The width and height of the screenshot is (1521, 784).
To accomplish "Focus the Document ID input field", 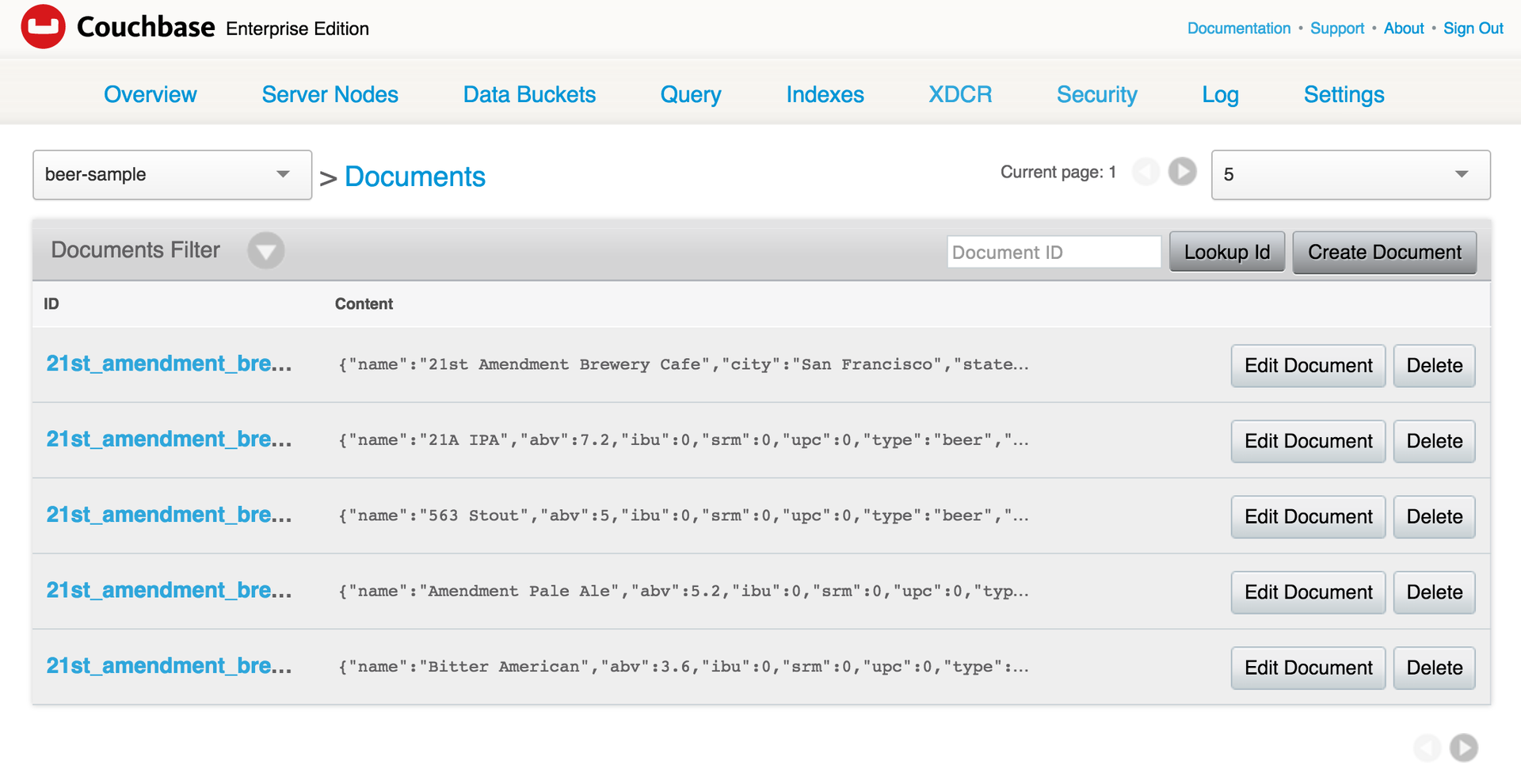I will [1054, 252].
